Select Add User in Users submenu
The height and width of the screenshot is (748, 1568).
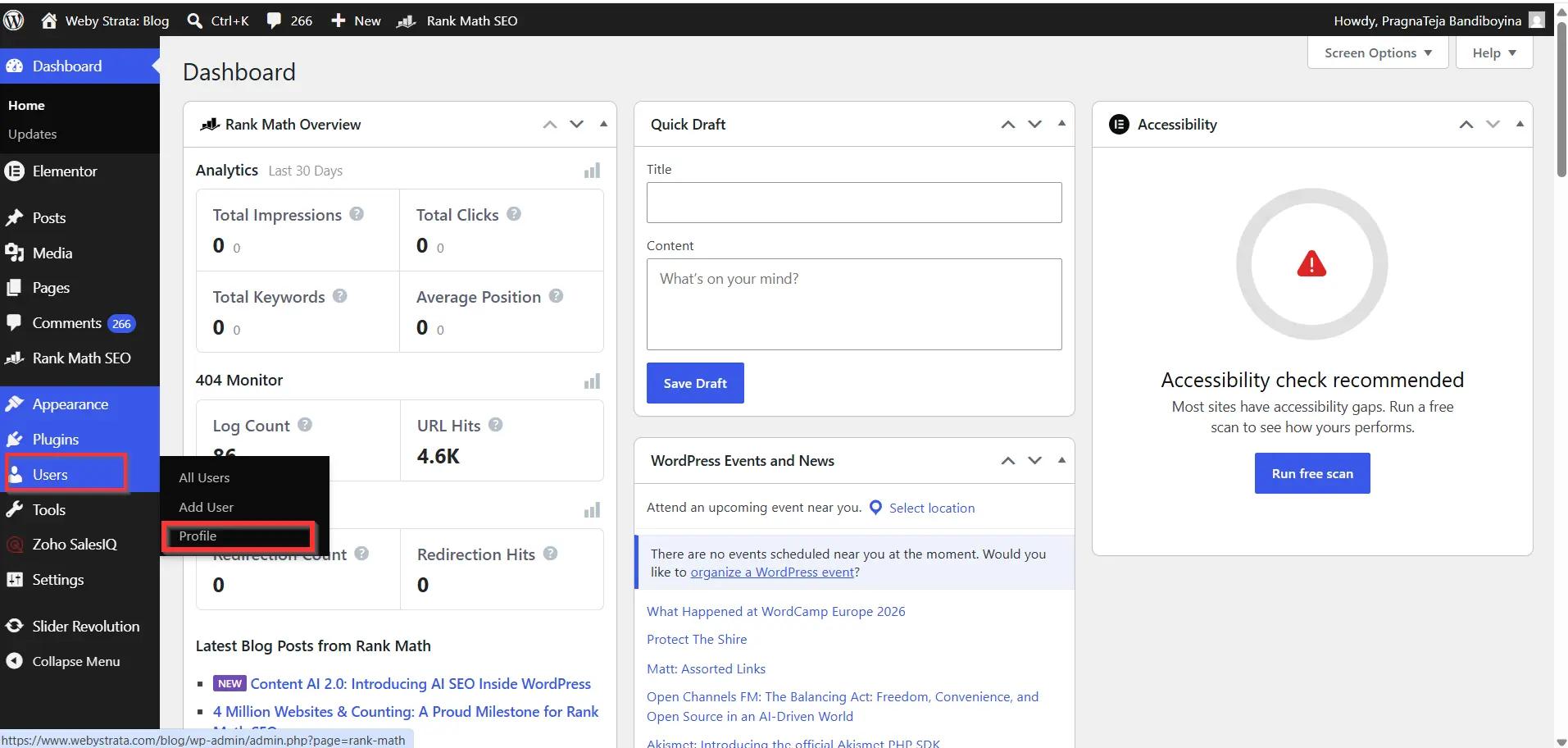pyautogui.click(x=206, y=507)
